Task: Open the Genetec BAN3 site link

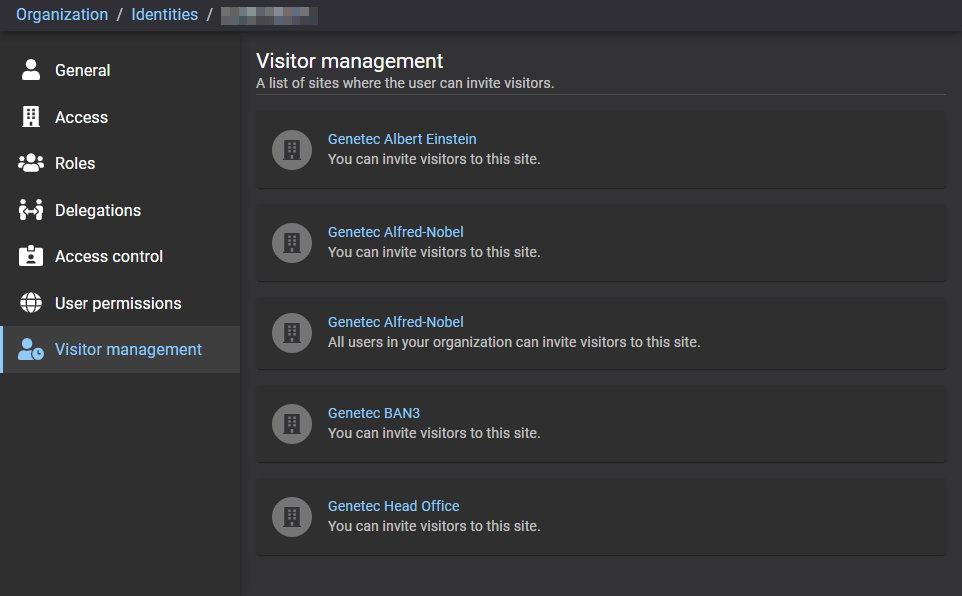Action: point(366,413)
